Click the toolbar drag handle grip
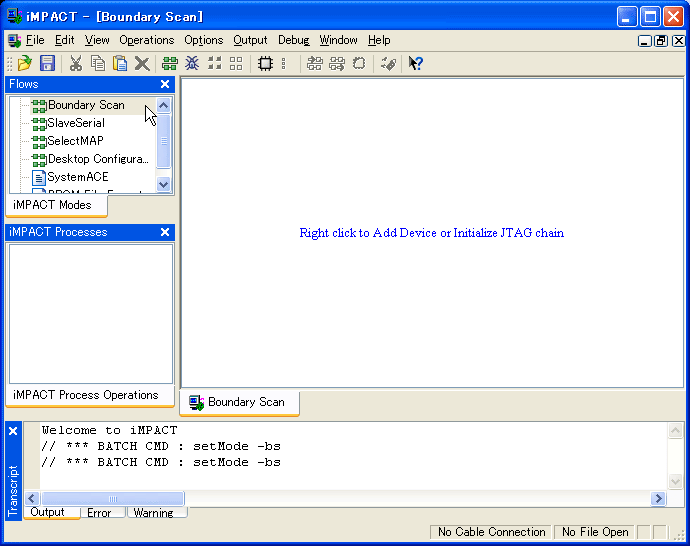The image size is (690, 546). tap(10, 63)
